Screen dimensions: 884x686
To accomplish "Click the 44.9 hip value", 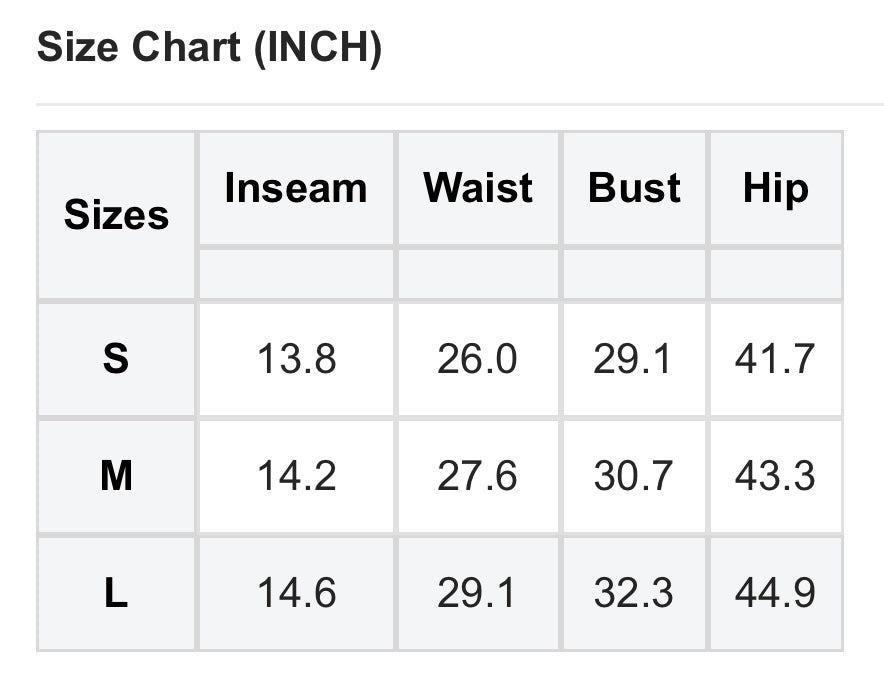I will [x=775, y=594].
